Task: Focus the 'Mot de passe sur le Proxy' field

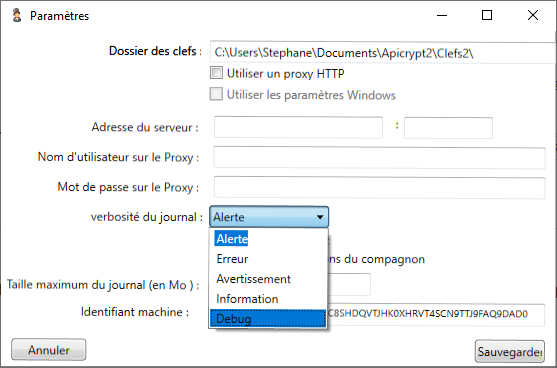Action: (379, 188)
